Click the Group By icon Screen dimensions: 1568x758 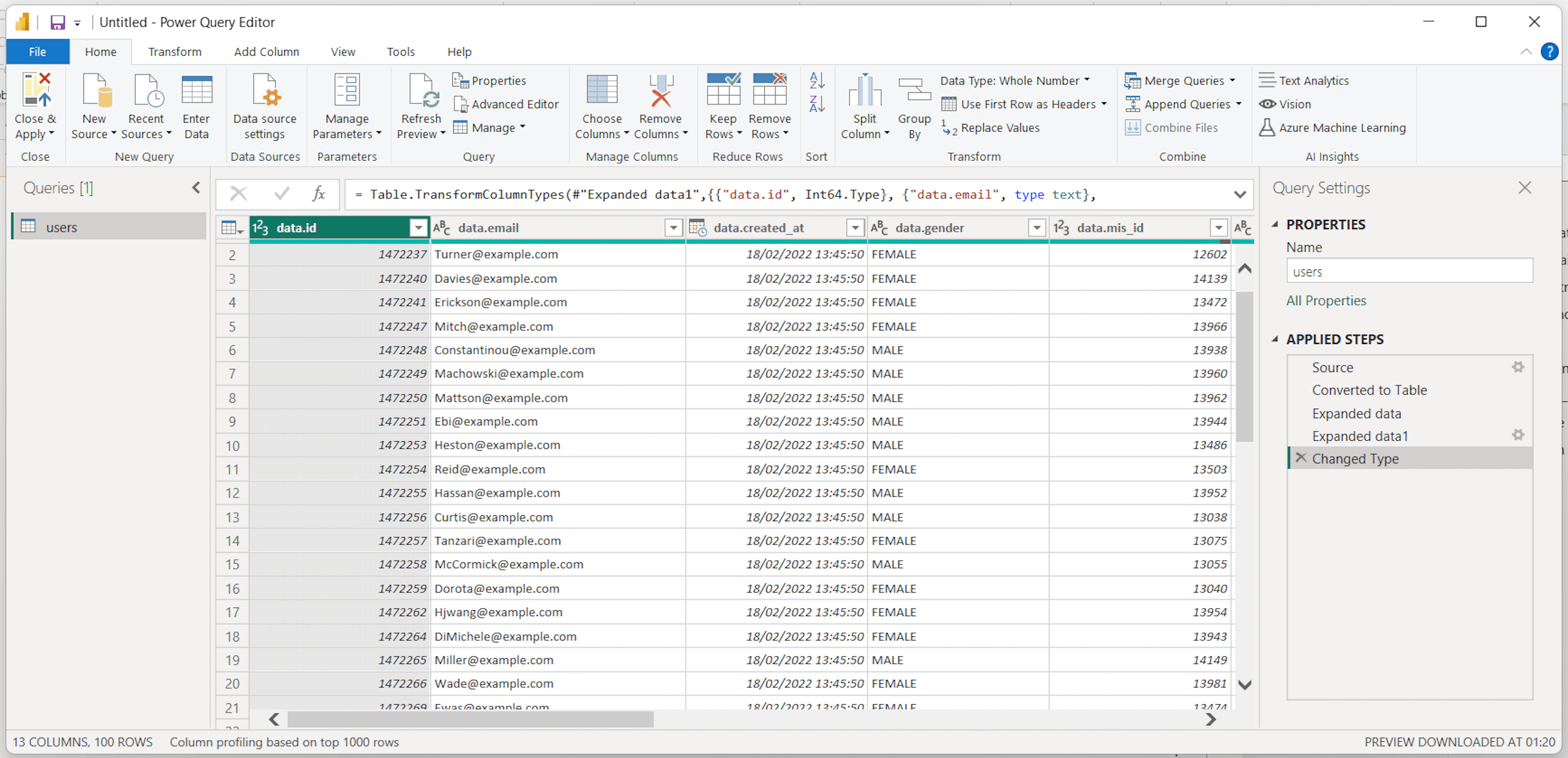915,90
